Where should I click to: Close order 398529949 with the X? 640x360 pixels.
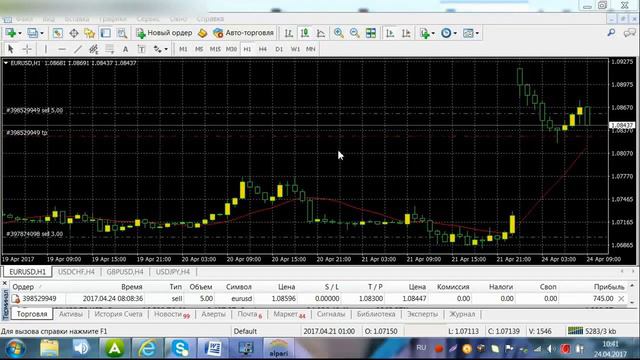coord(621,299)
